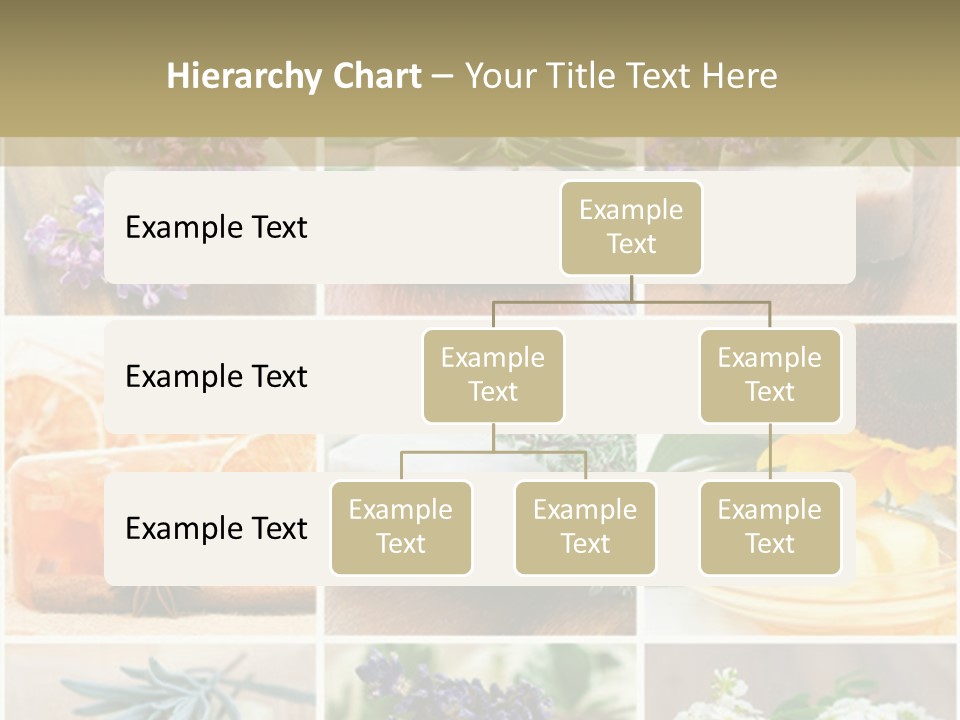Click the second row's "Example Text" label
The width and height of the screenshot is (960, 720).
pos(216,376)
